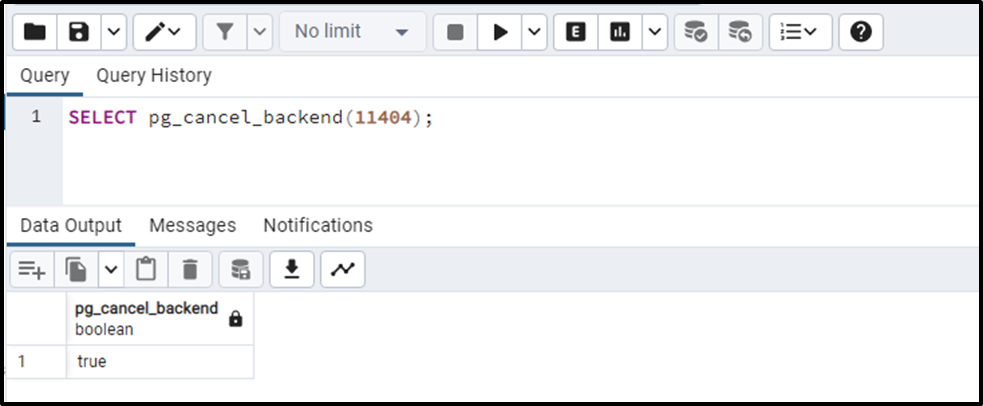Viewport: 983px width, 406px height.
Task: Open the macros list menu
Action: point(801,32)
